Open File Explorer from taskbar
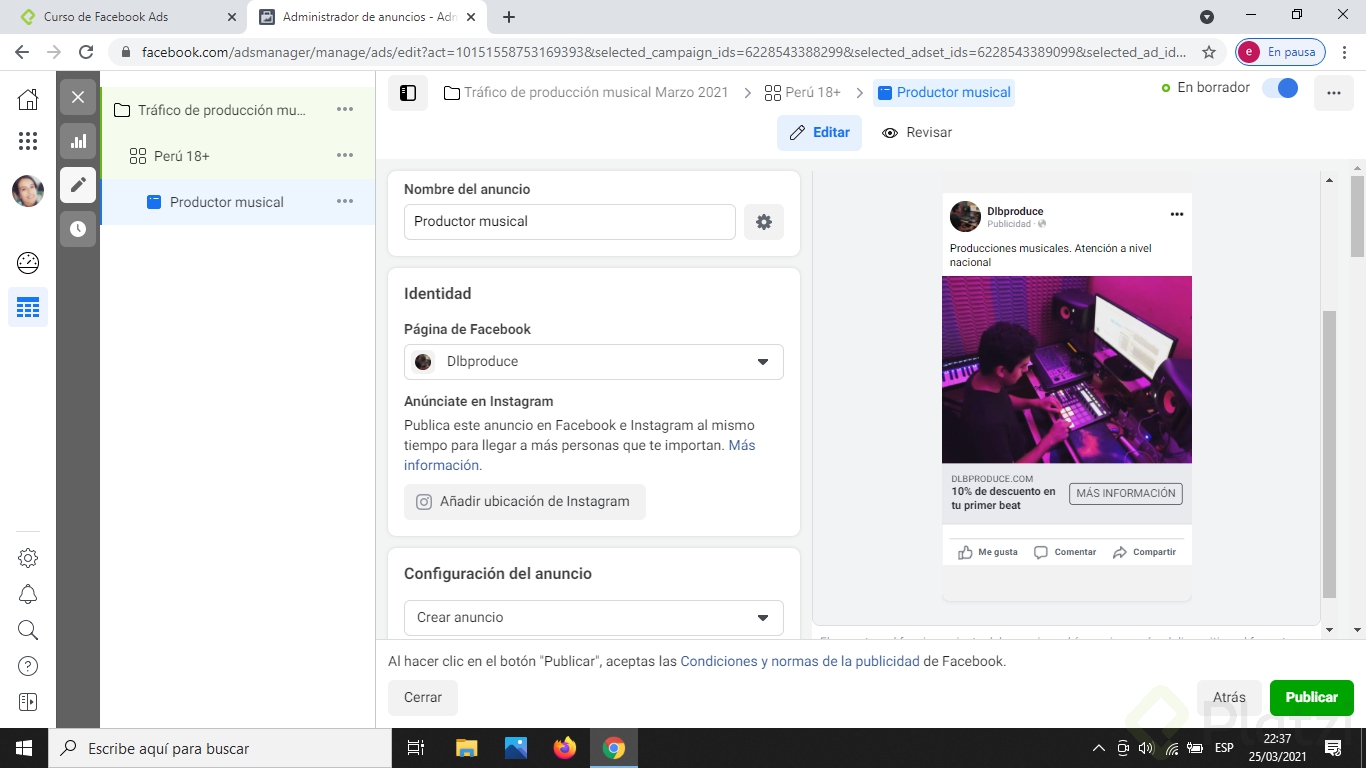The width and height of the screenshot is (1366, 768). pyautogui.click(x=467, y=748)
